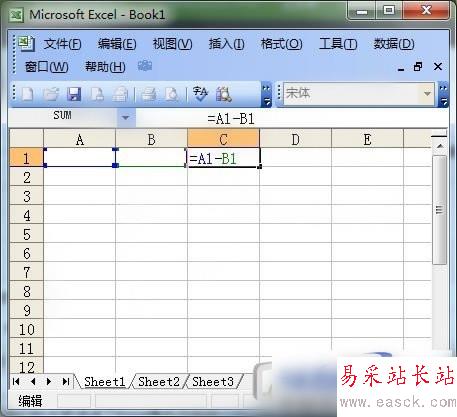Go to next sheet tab arrow

(49, 381)
